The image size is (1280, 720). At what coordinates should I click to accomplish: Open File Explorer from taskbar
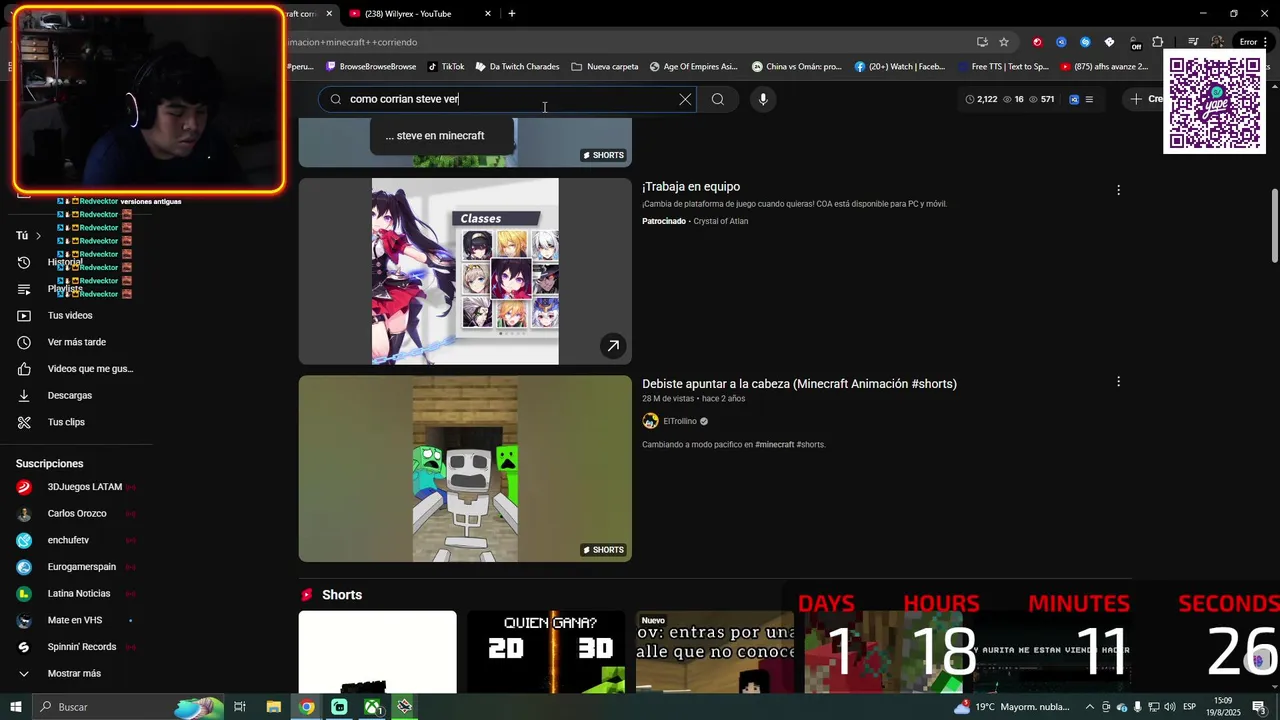273,707
